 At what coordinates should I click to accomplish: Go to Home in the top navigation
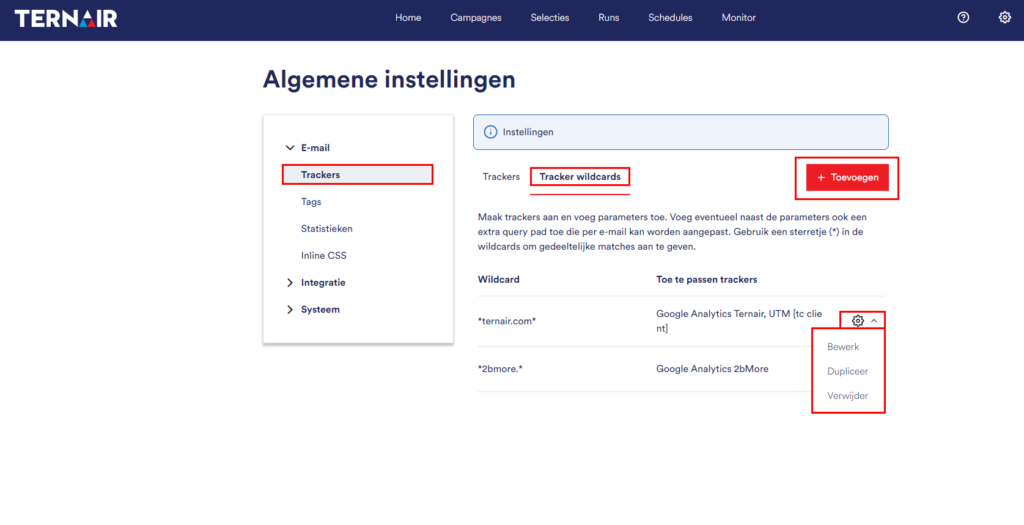(408, 18)
